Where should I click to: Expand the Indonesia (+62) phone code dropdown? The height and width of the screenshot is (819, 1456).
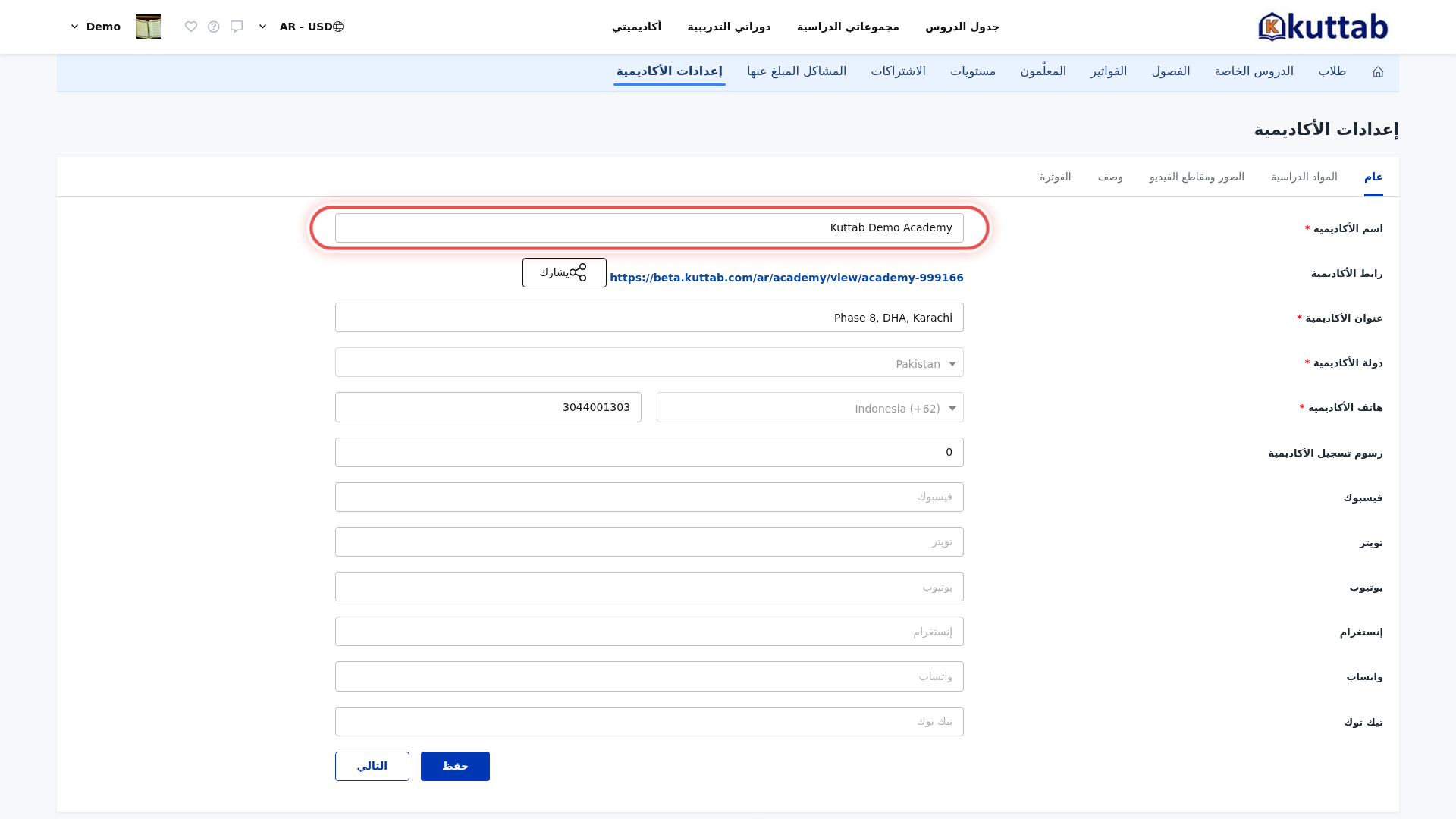point(810,407)
